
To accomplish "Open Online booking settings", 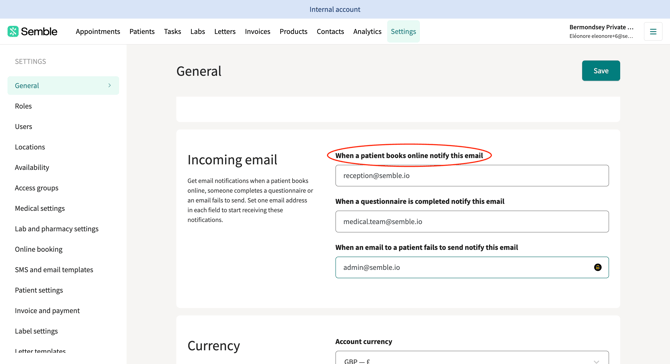I will 38,249.
